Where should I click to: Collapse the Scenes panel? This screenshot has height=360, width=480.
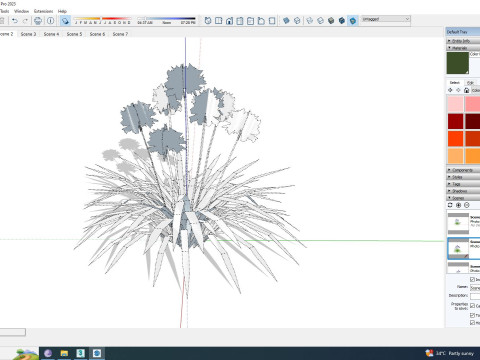click(x=463, y=198)
